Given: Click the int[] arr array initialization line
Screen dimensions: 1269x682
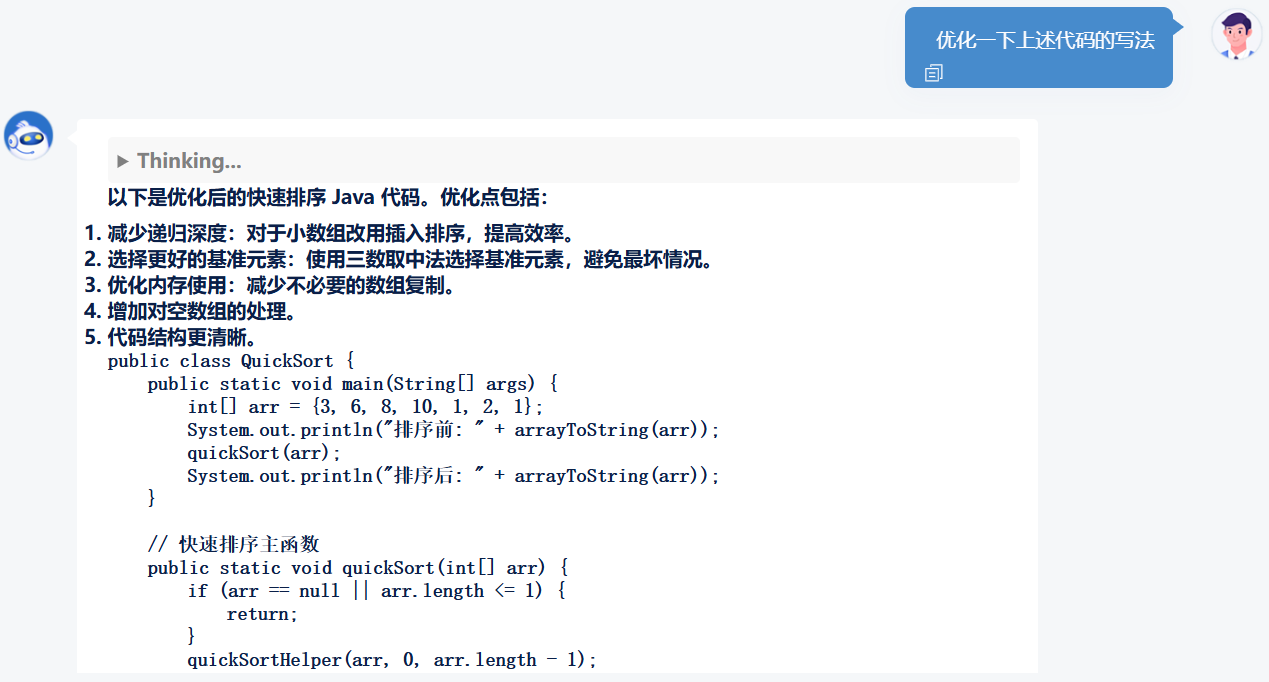Looking at the screenshot, I should click(365, 407).
